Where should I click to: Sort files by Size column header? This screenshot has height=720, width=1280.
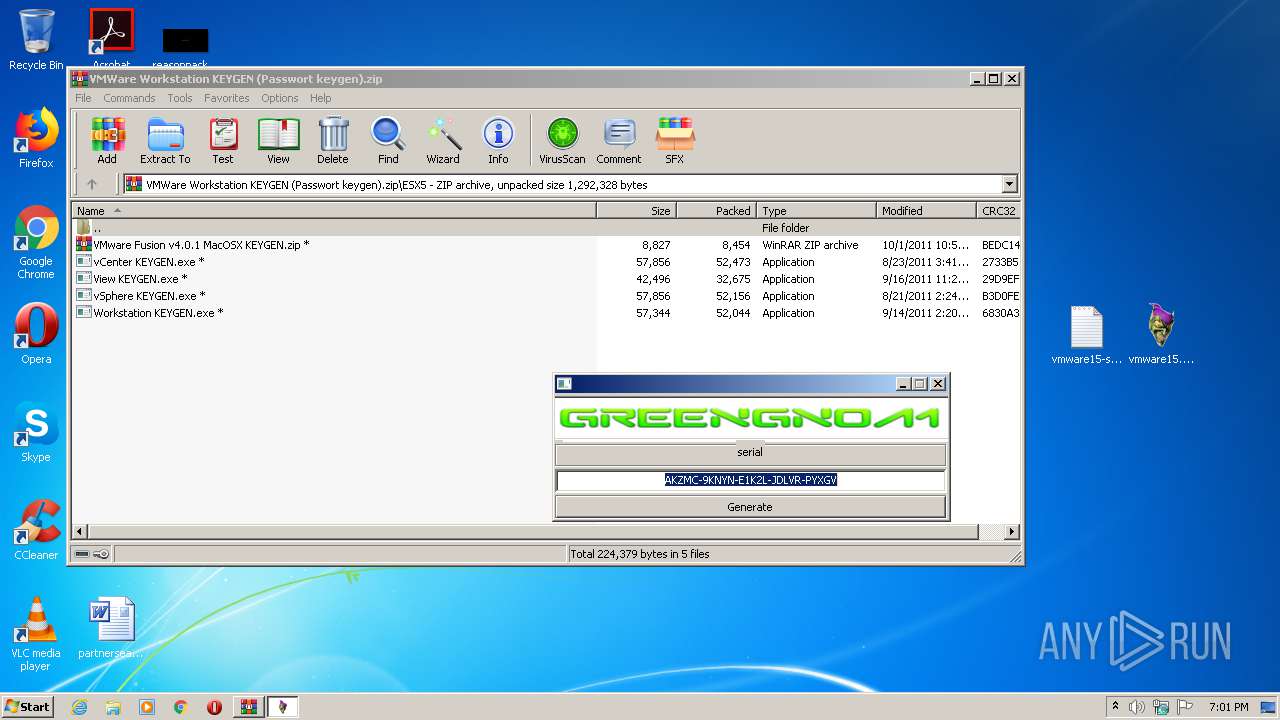coord(637,211)
